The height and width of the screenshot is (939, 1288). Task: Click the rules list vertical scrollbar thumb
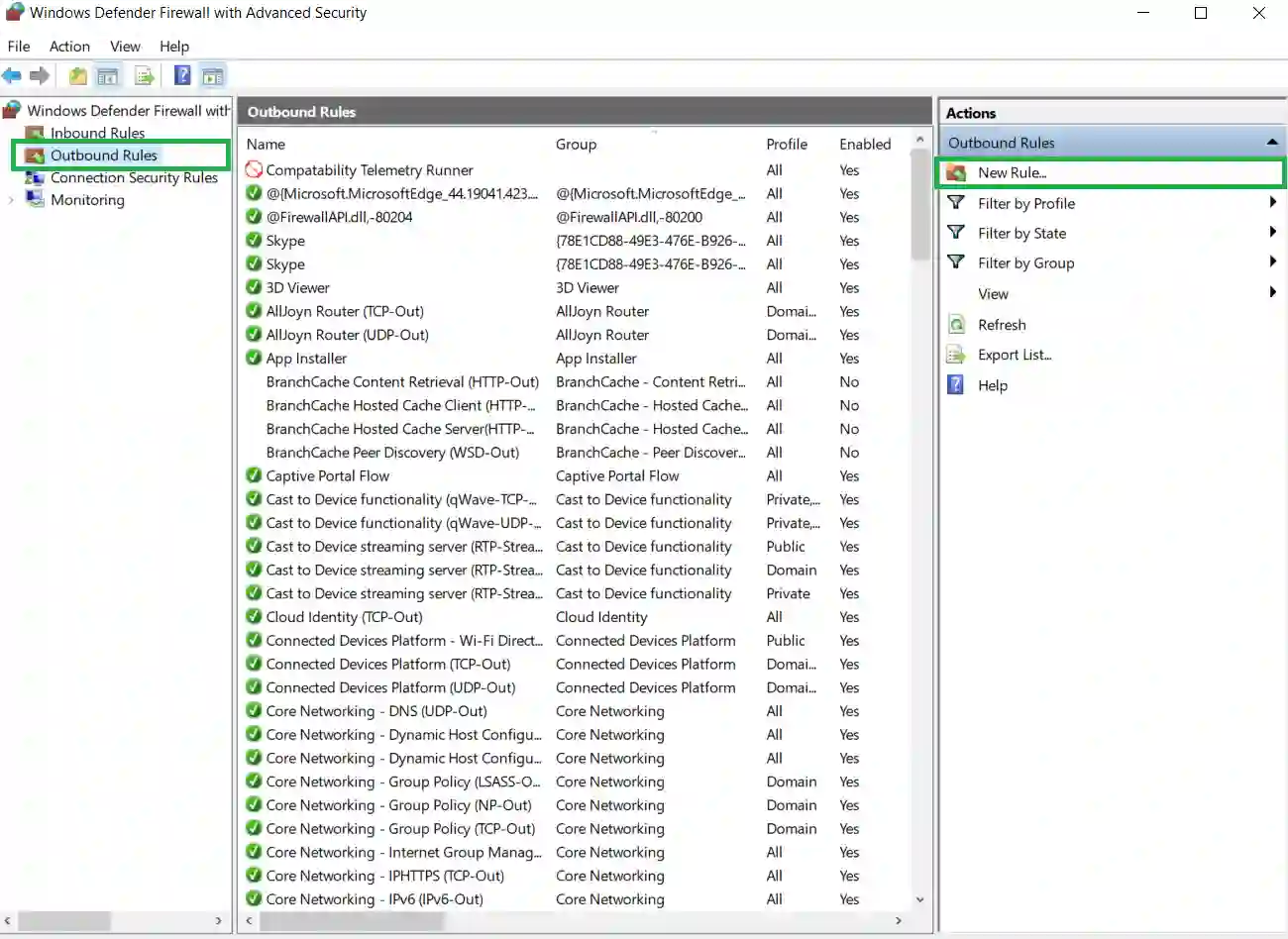pos(920,205)
